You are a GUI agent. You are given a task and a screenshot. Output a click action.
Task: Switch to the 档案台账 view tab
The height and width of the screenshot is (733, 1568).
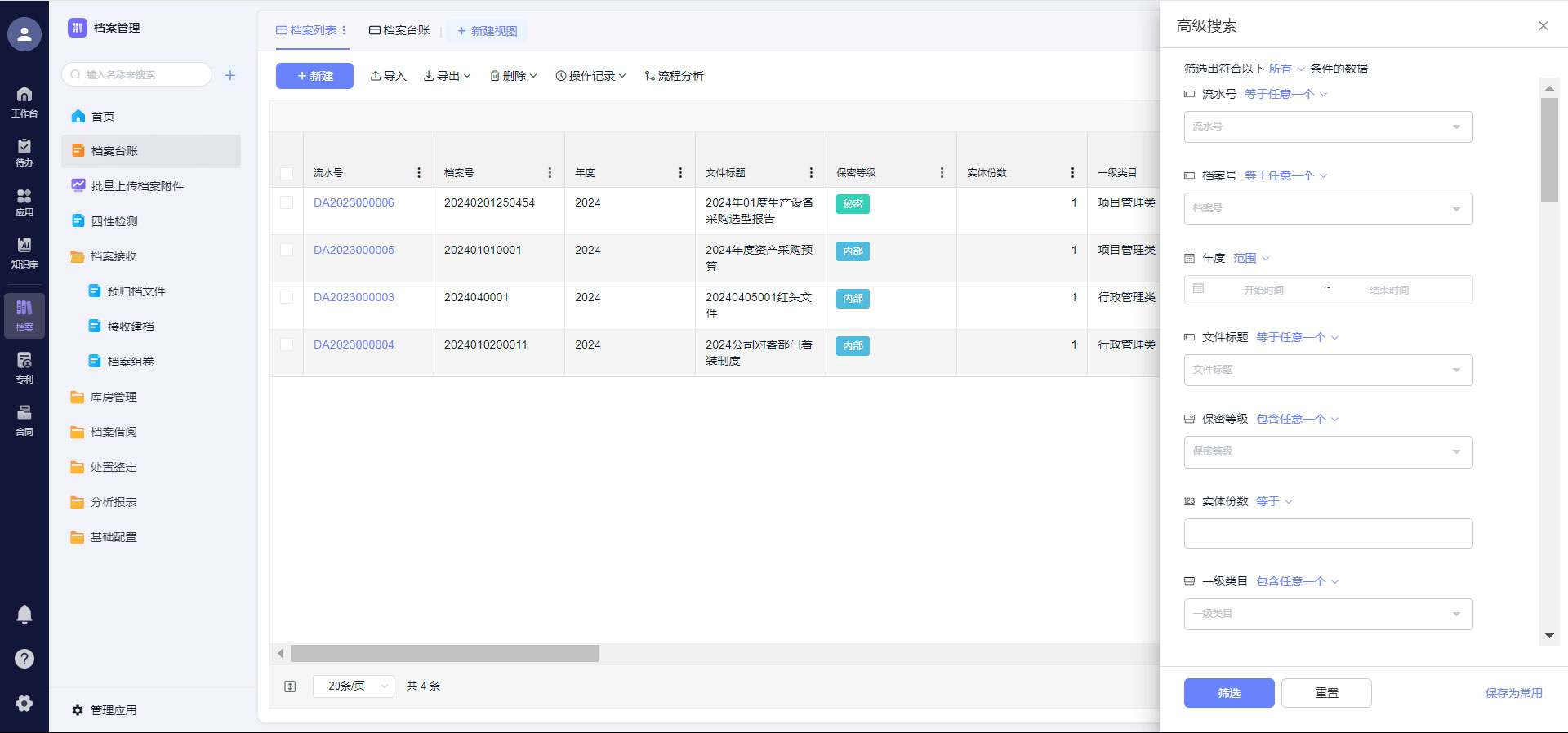pyautogui.click(x=399, y=31)
